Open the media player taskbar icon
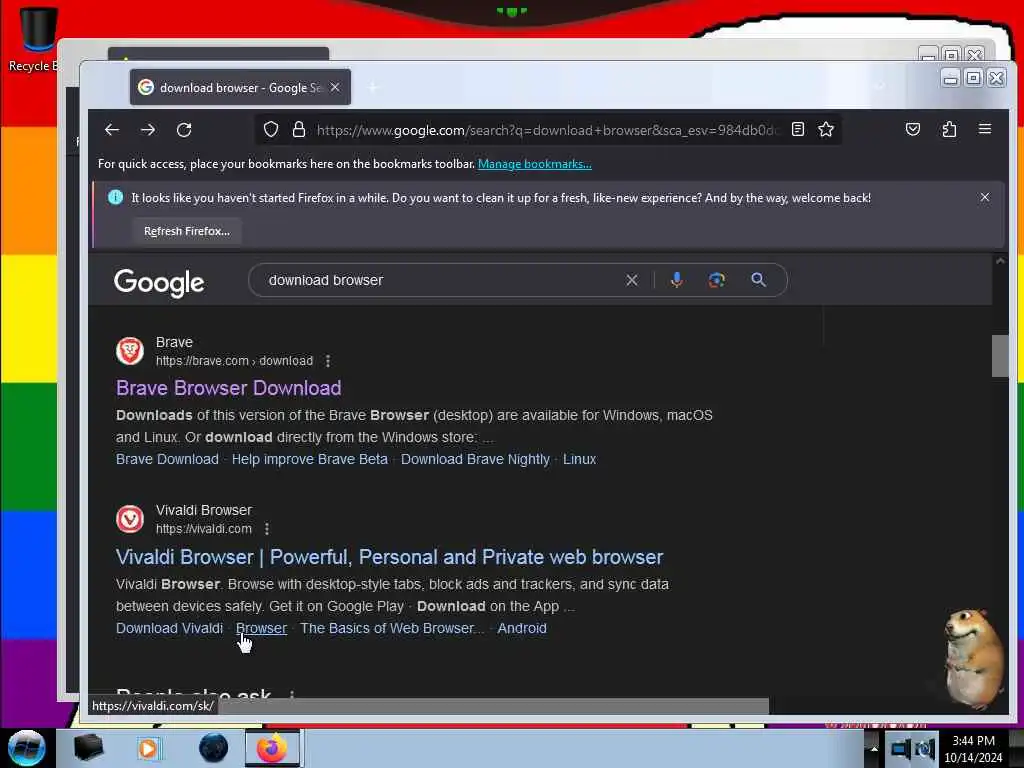Viewport: 1024px width, 768px height. point(148,748)
